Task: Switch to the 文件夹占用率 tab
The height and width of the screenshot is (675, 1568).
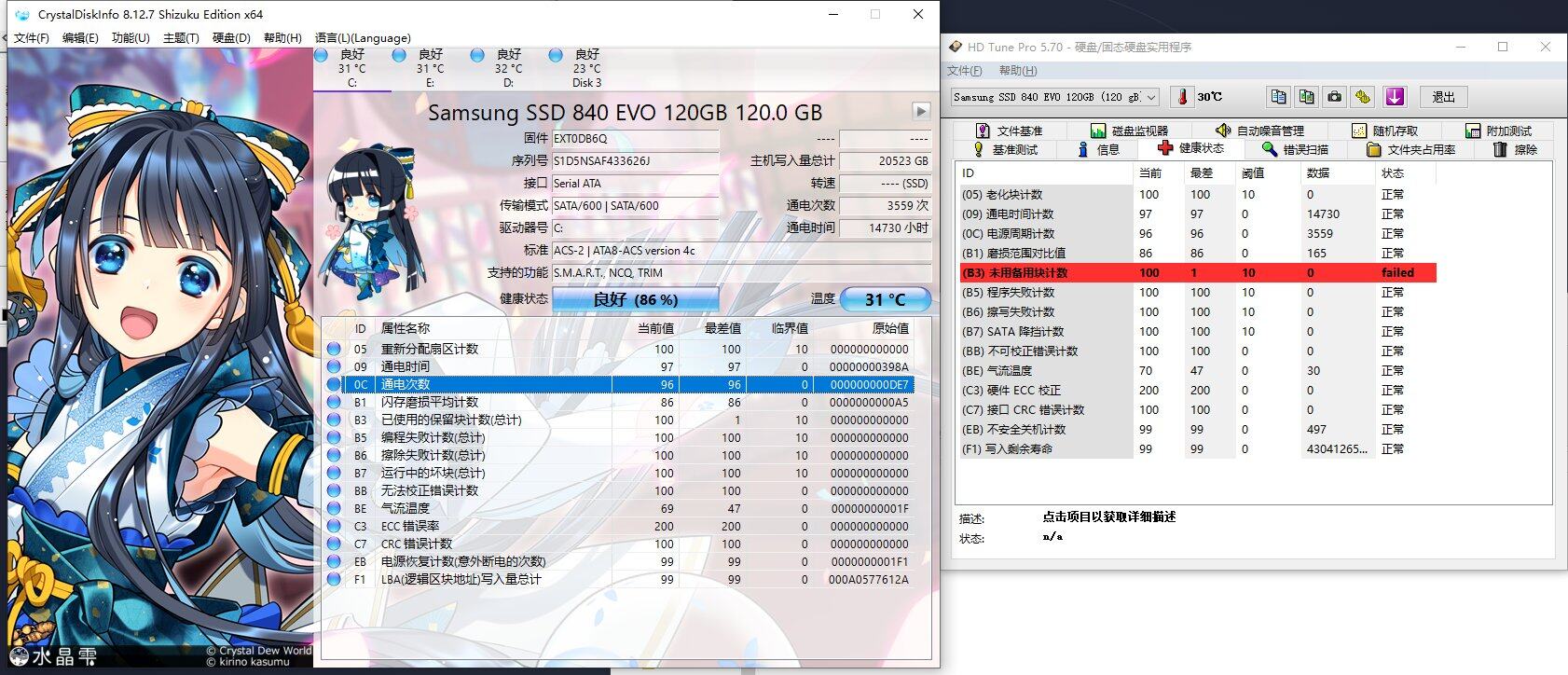Action: (1410, 149)
